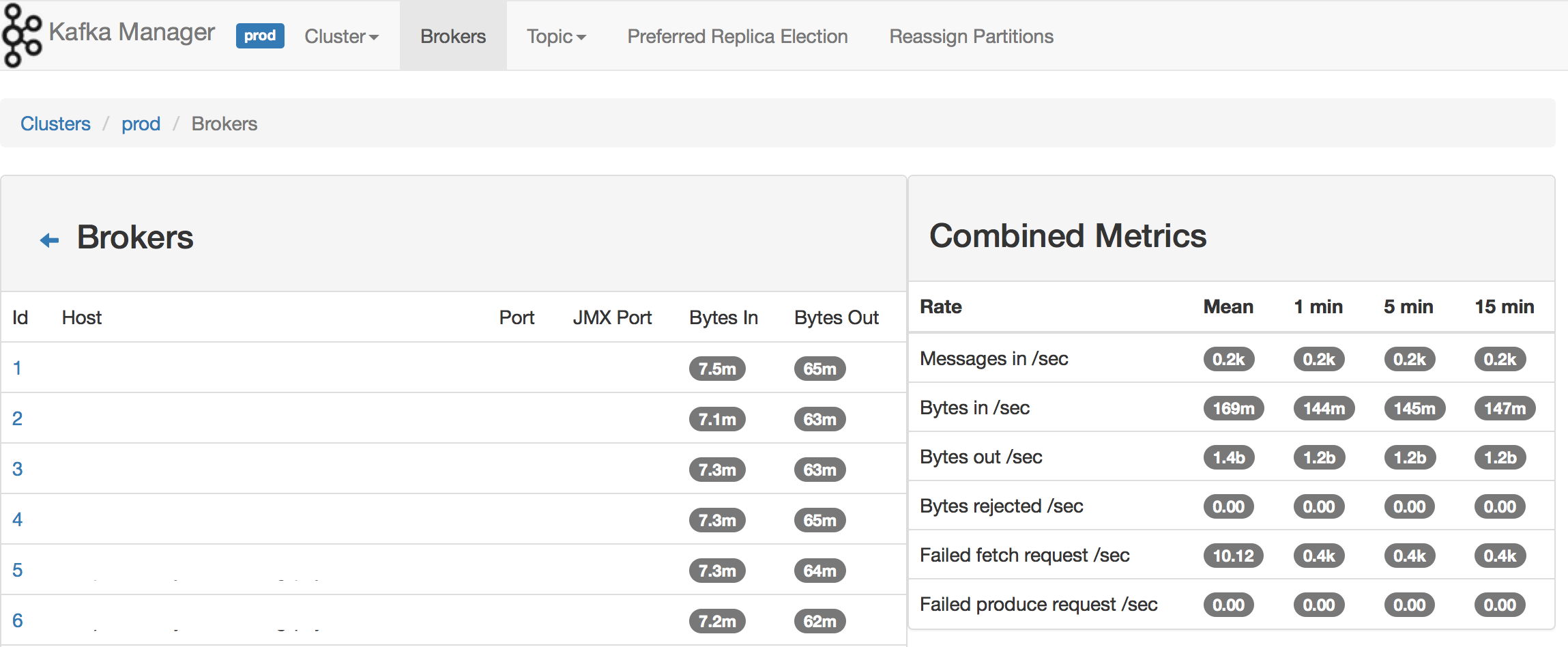Screen dimensions: 1568x647
Task: Select the Brokers navigation tab
Action: (x=453, y=36)
